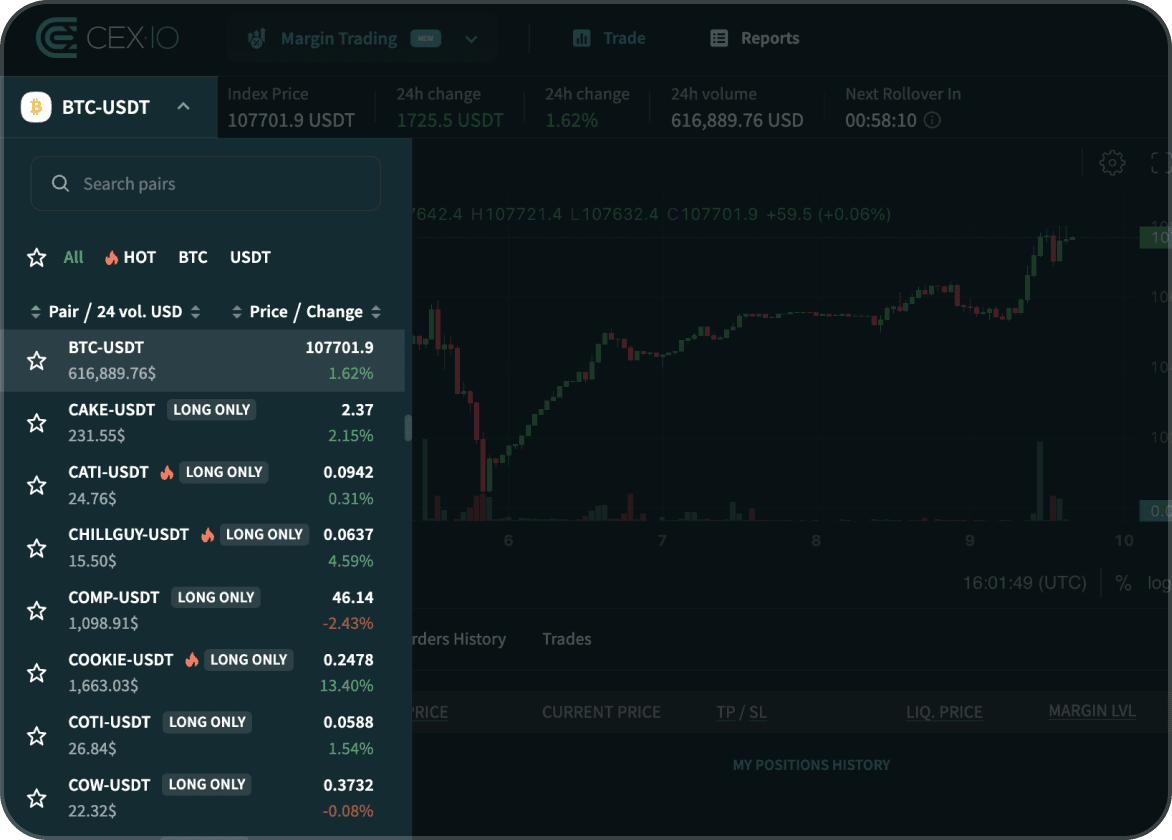Image resolution: width=1172 pixels, height=840 pixels.
Task: Click LONG ONLY badge on CAKE-USDT
Action: tap(212, 410)
